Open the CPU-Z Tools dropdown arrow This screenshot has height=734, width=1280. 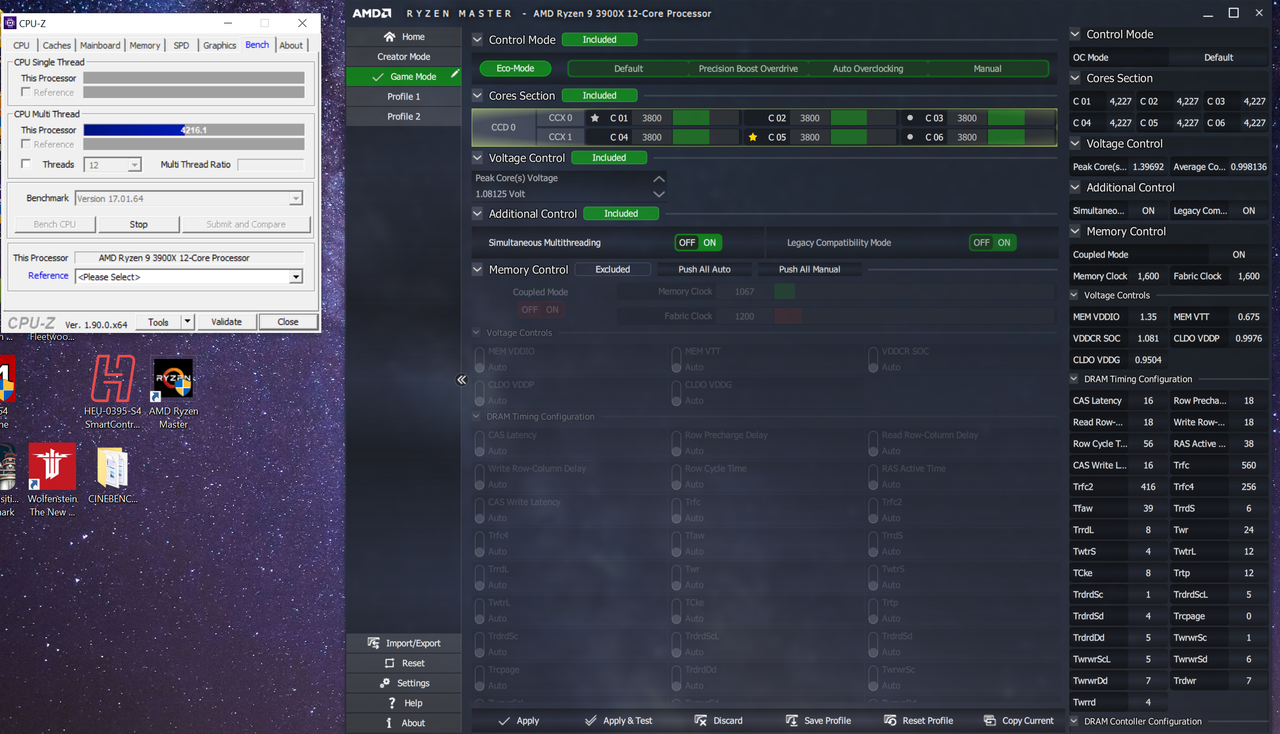click(x=187, y=322)
